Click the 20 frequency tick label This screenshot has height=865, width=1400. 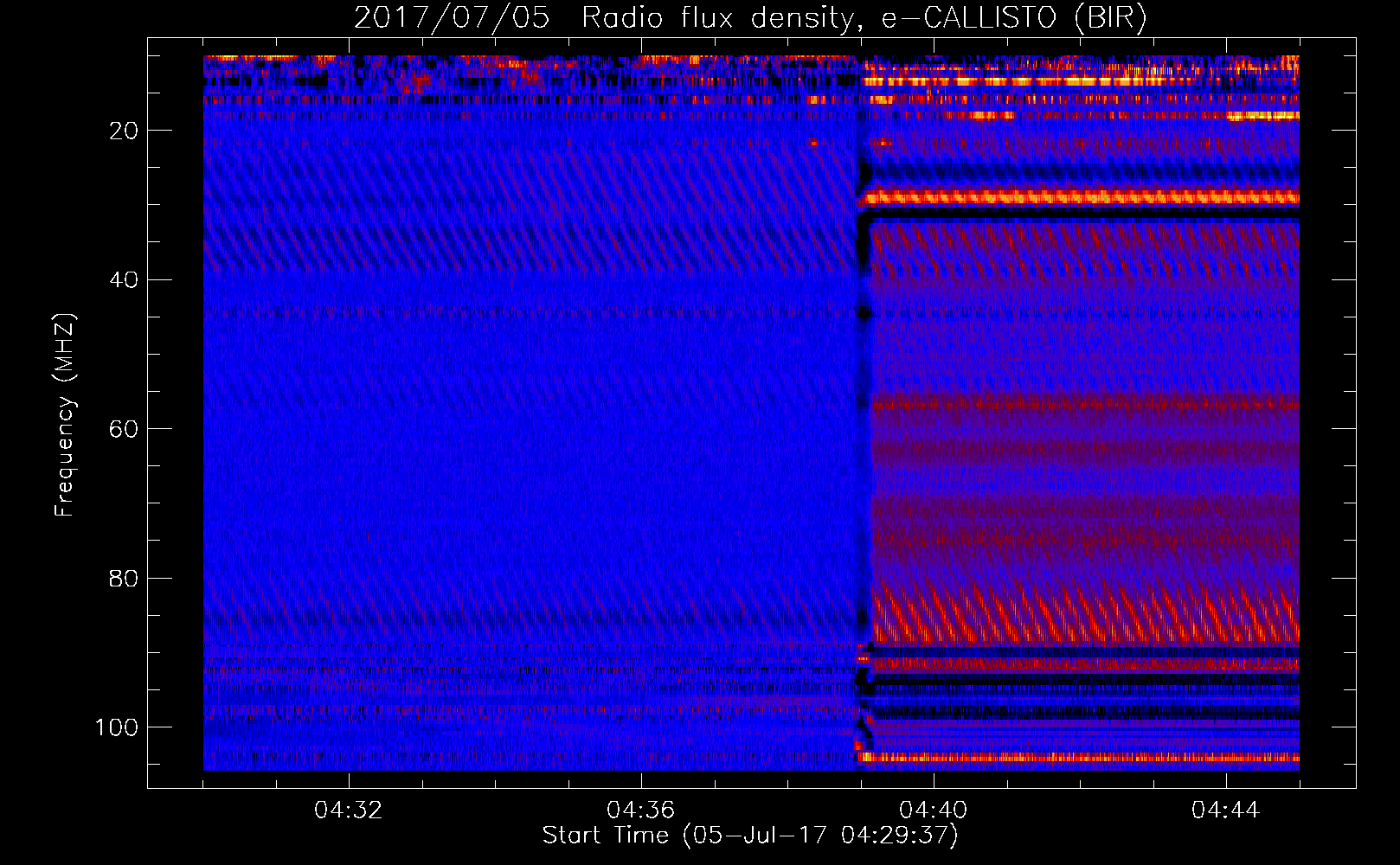125,131
